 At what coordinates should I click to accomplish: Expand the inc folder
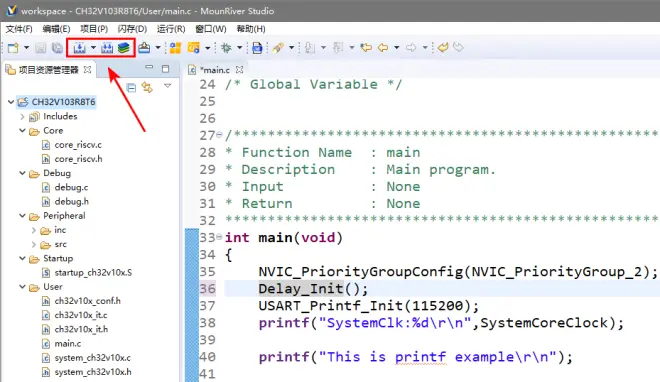(34, 230)
